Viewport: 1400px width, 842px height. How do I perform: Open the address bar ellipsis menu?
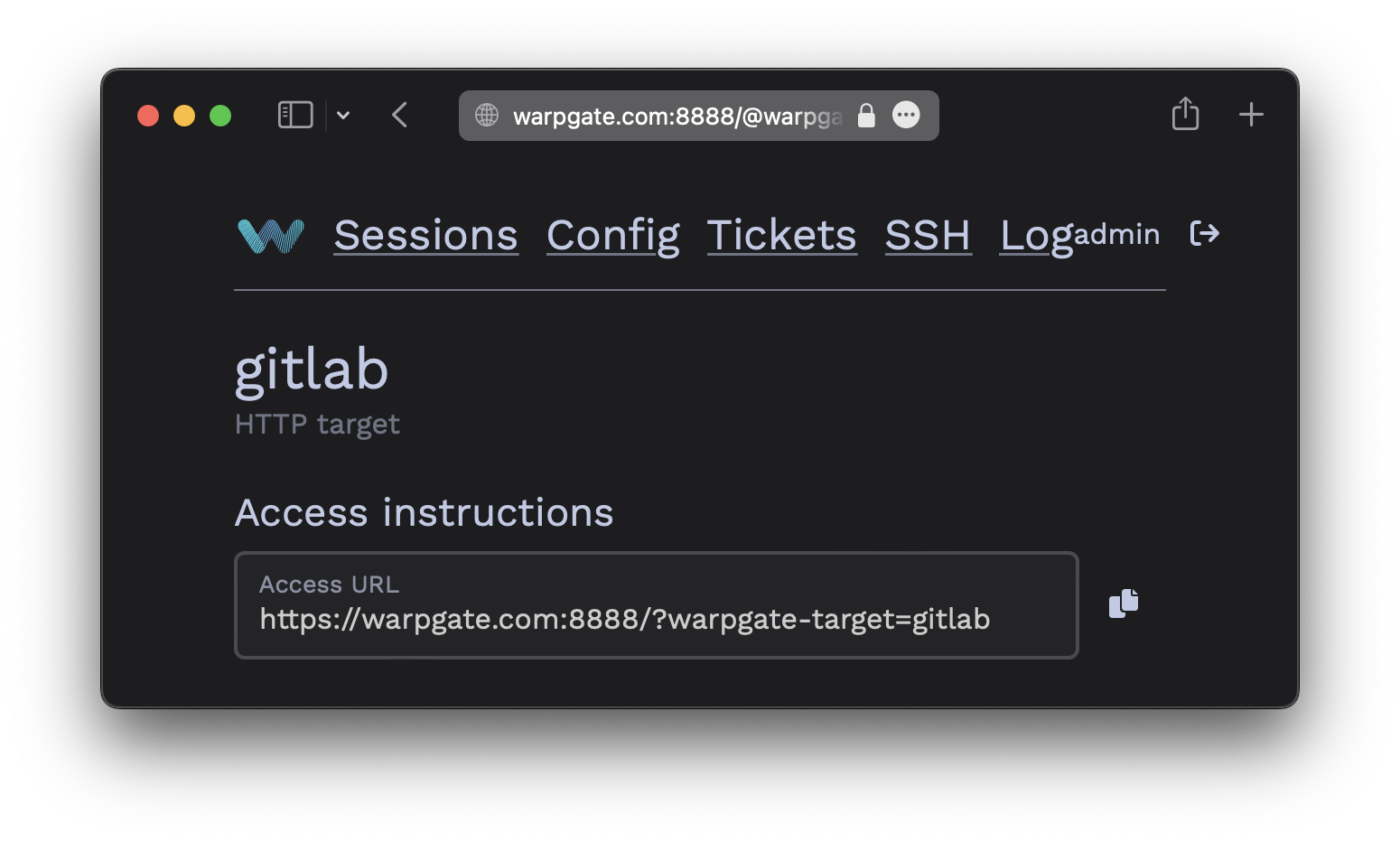tap(906, 115)
